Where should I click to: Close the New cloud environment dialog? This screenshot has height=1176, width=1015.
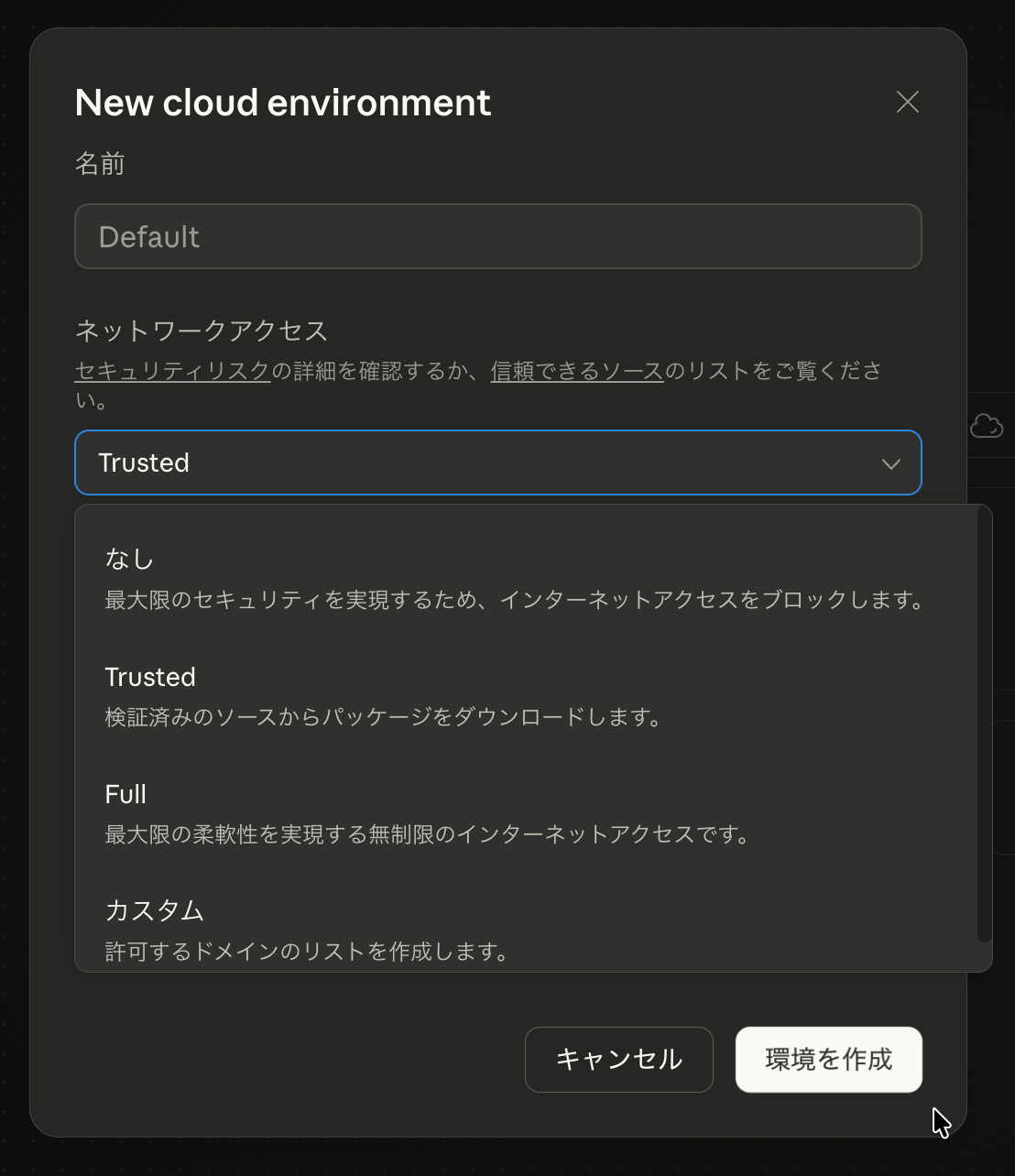point(907,102)
